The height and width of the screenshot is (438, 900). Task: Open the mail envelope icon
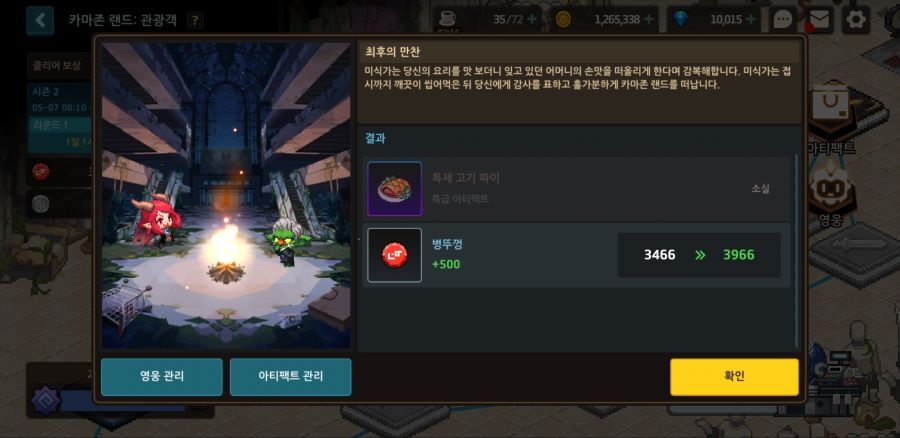coord(819,20)
